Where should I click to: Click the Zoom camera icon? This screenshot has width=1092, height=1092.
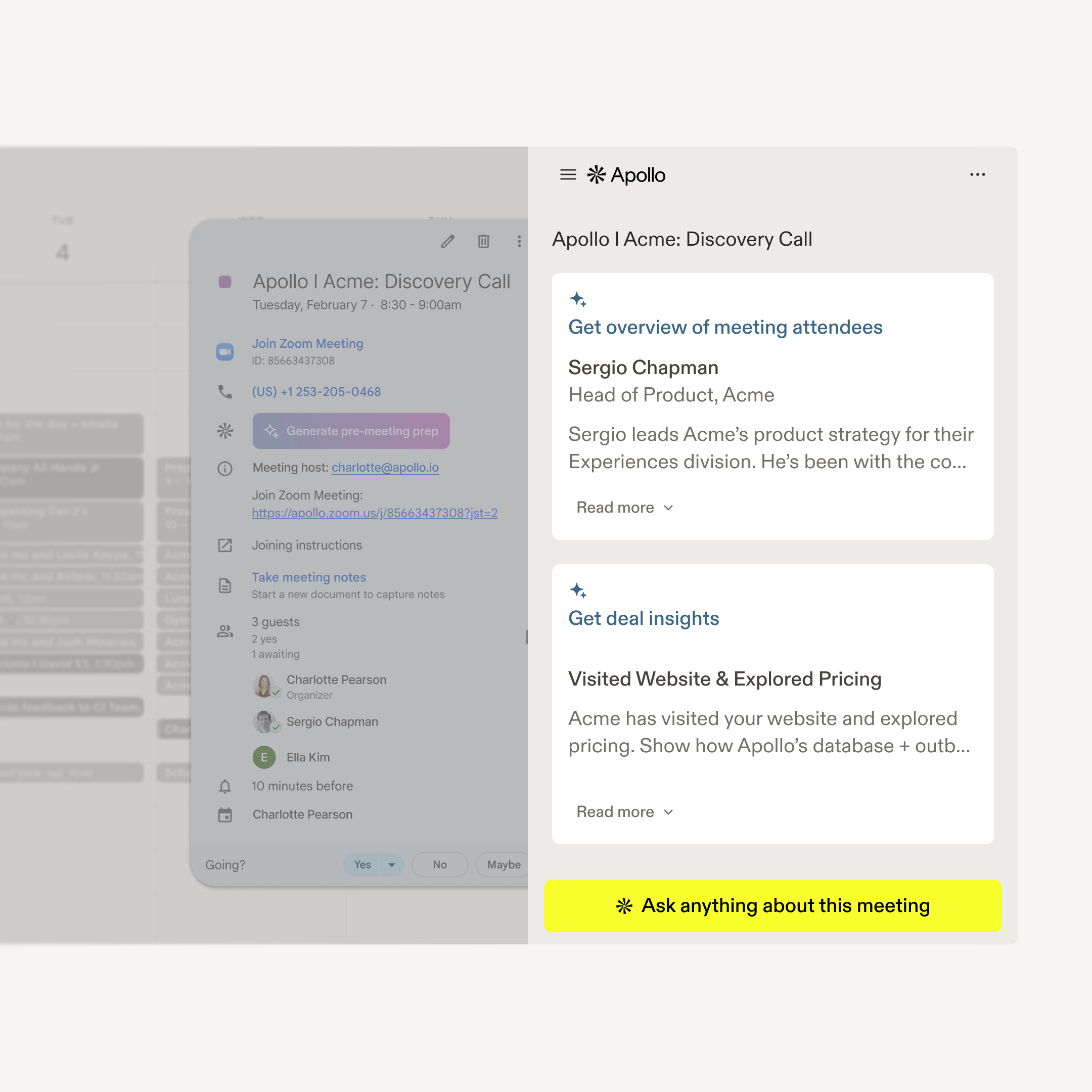pyautogui.click(x=225, y=351)
